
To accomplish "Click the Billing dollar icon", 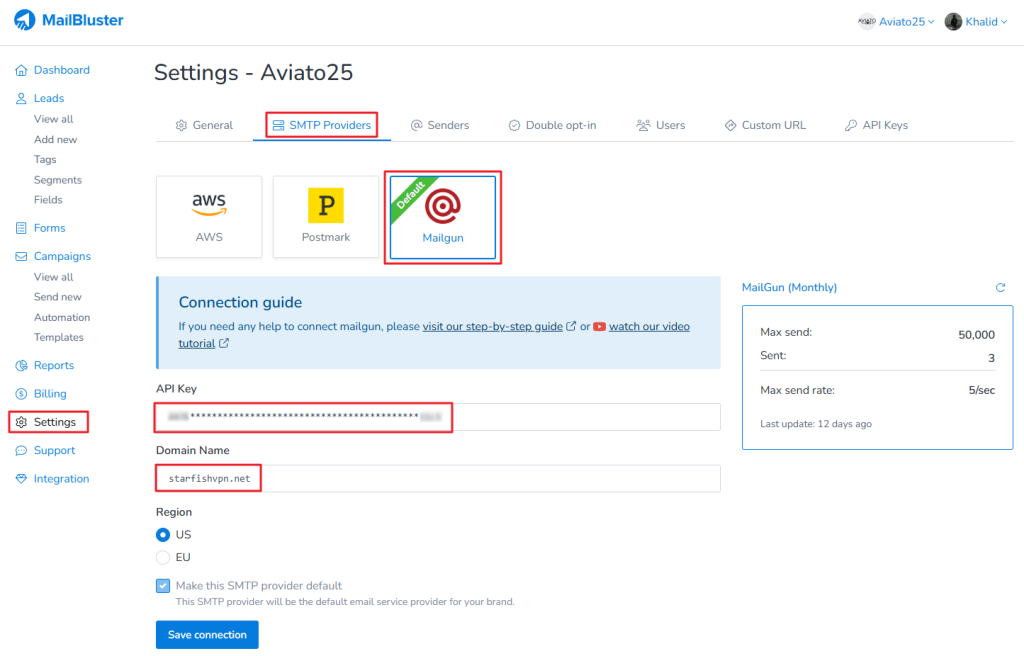I will coord(21,393).
